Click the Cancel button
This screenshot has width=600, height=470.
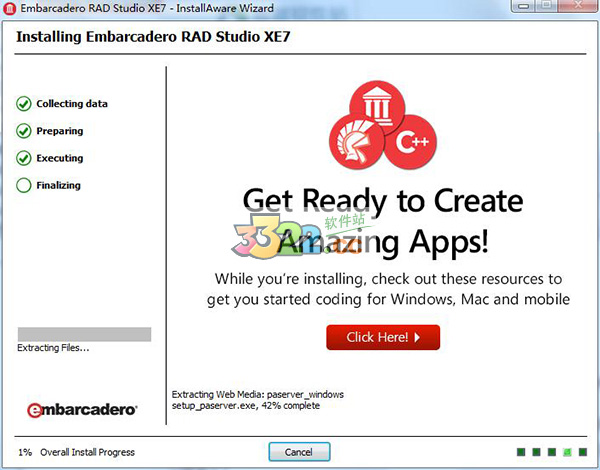coord(299,452)
